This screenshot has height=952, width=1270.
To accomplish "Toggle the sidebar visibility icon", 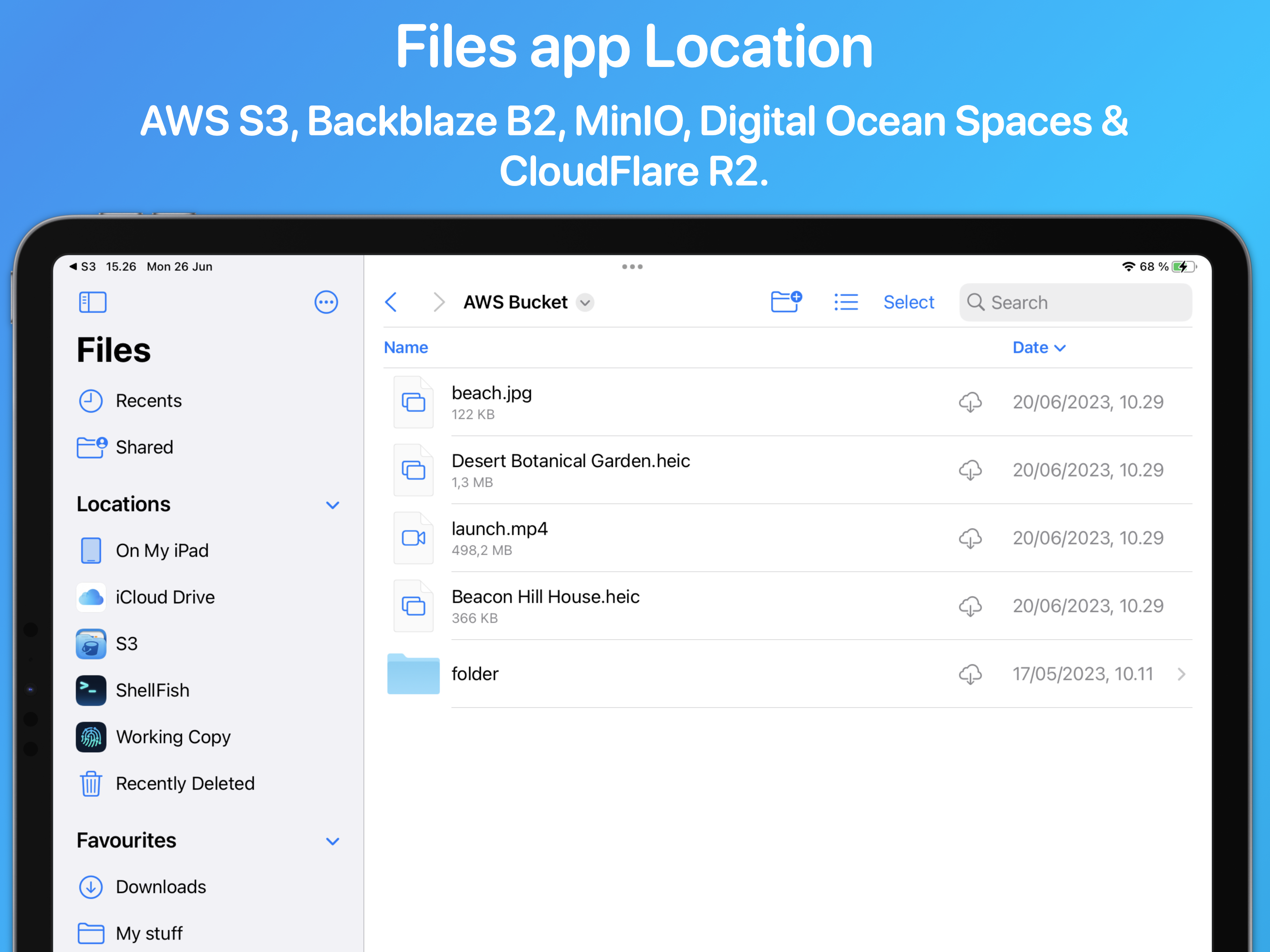I will pos(93,302).
